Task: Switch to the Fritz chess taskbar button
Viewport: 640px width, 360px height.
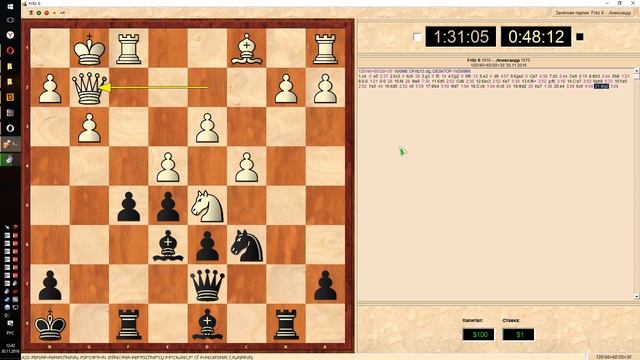Action: point(10,144)
